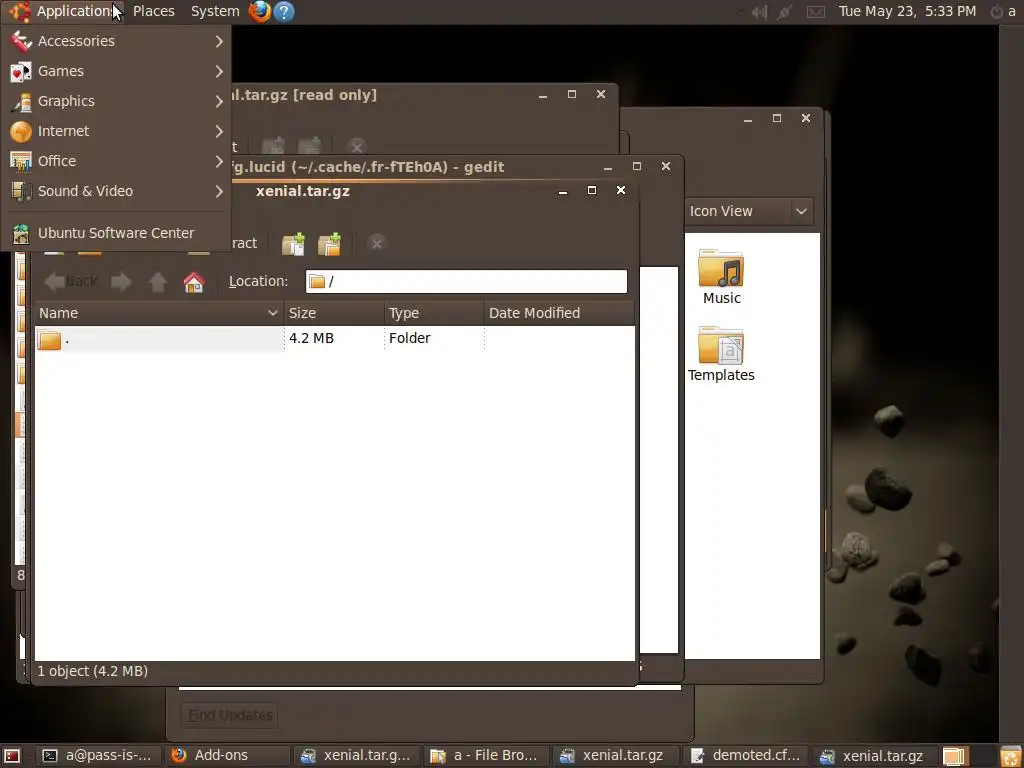1024x768 pixels.
Task: Launch Firefox from the top panel
Action: pyautogui.click(x=259, y=11)
